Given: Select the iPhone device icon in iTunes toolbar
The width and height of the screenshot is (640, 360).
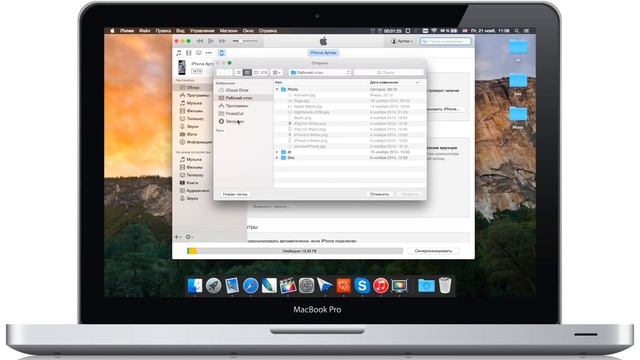Looking at the screenshot, I should point(222,53).
